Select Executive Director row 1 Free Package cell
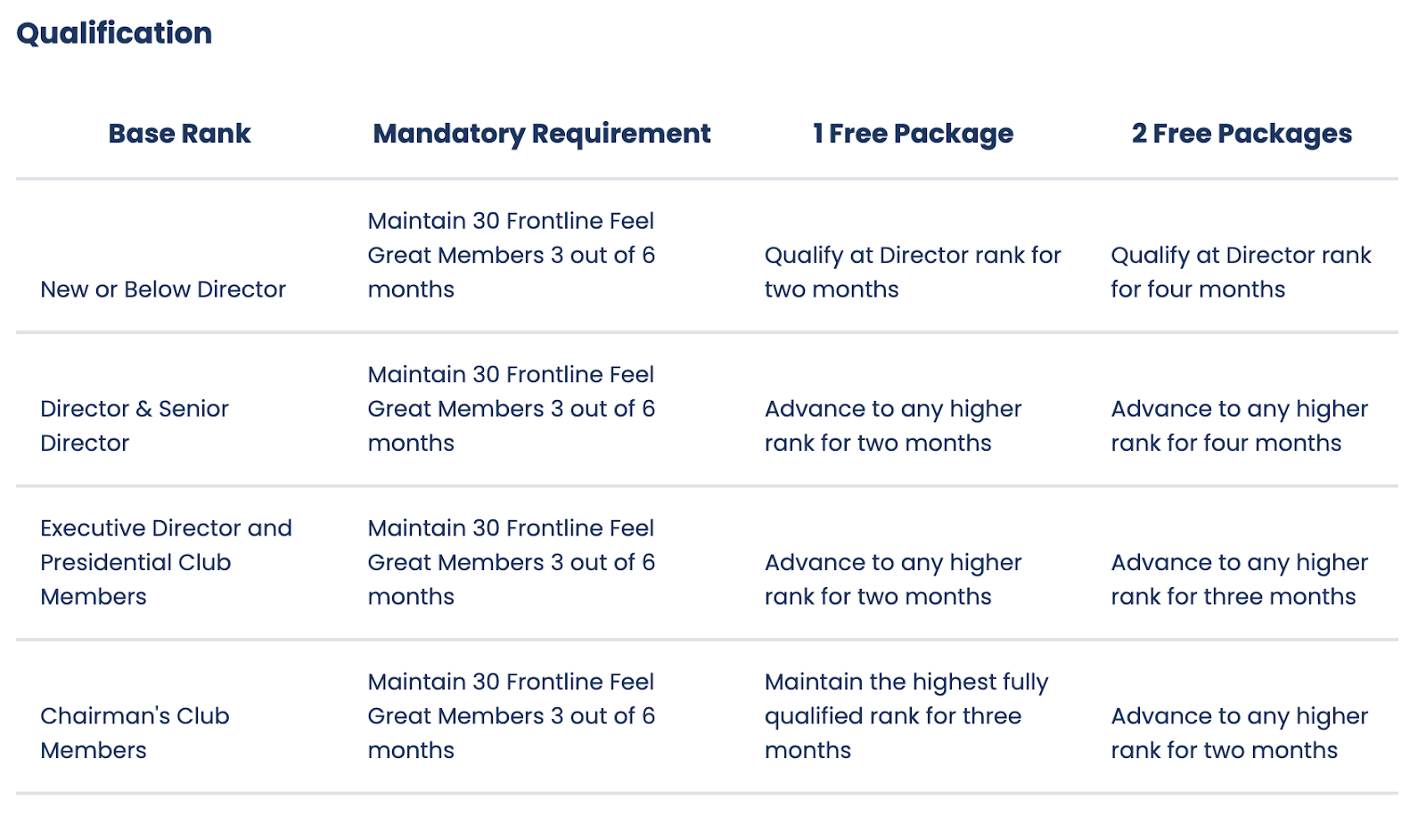The width and height of the screenshot is (1426, 840). coord(893,579)
